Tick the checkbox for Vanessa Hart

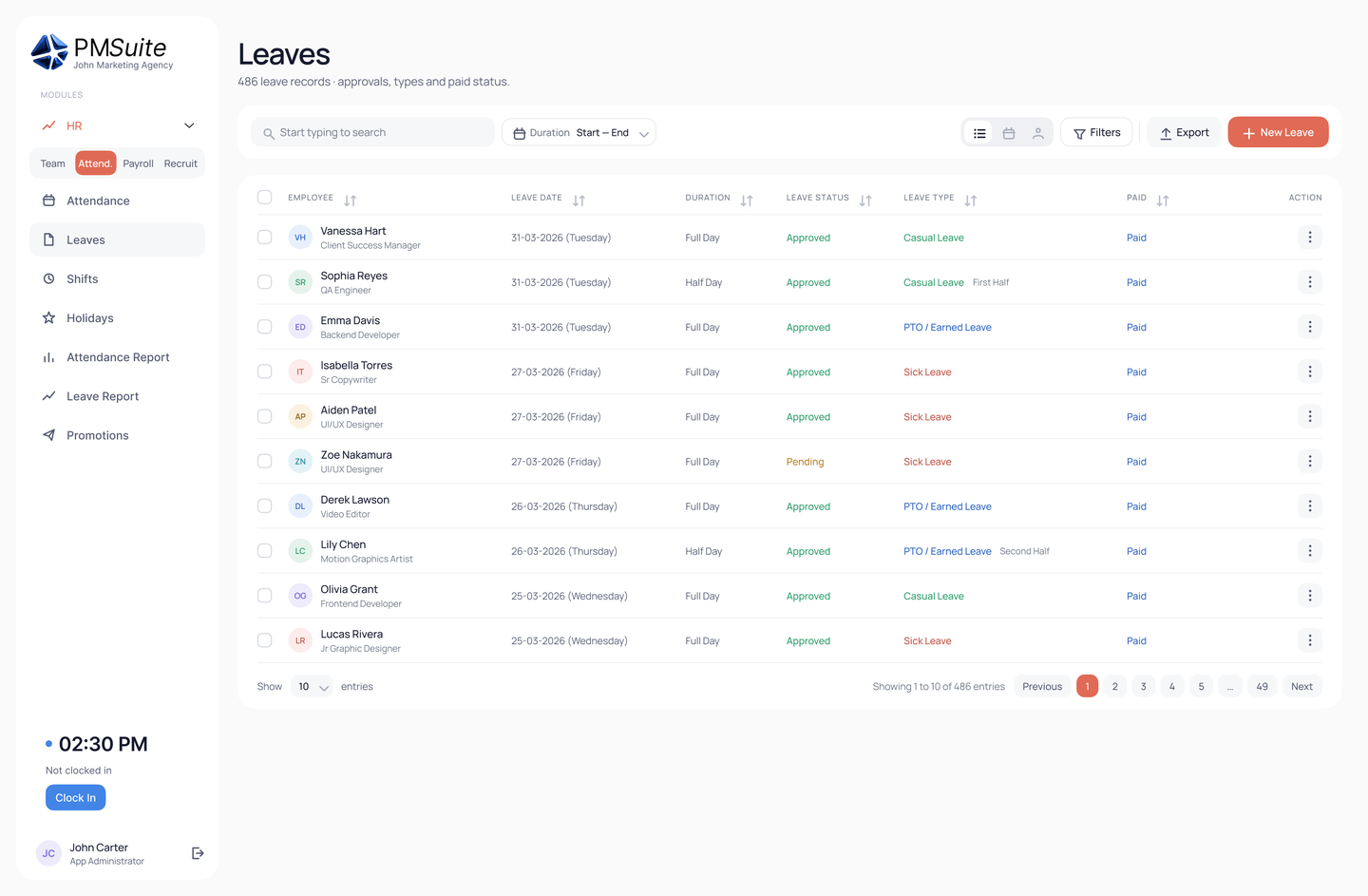tap(265, 238)
